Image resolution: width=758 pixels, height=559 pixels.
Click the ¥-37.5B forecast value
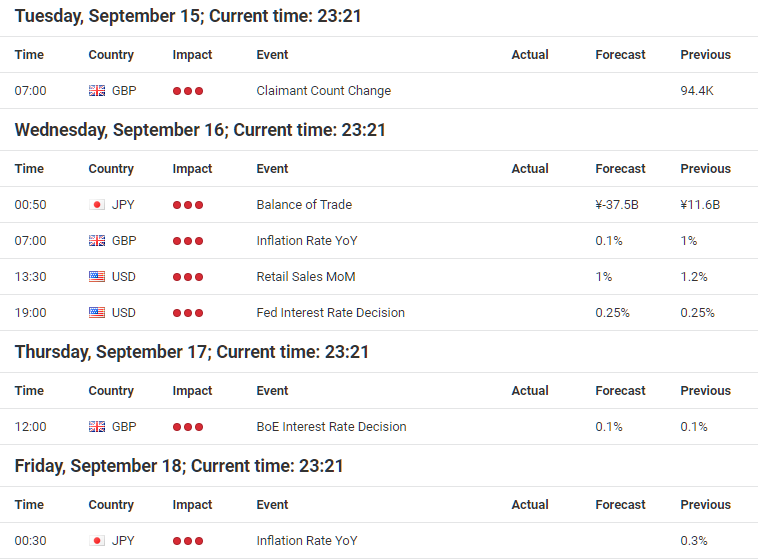tap(617, 205)
